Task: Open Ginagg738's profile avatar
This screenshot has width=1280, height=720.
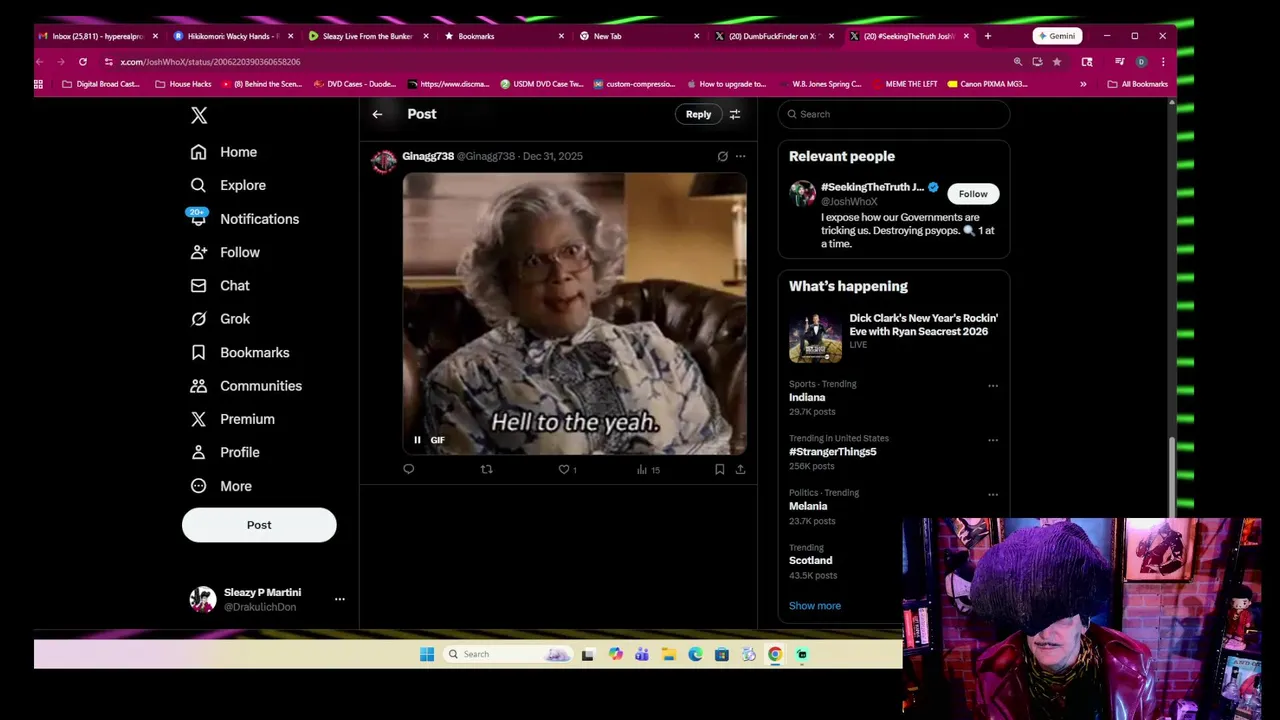Action: (x=384, y=162)
